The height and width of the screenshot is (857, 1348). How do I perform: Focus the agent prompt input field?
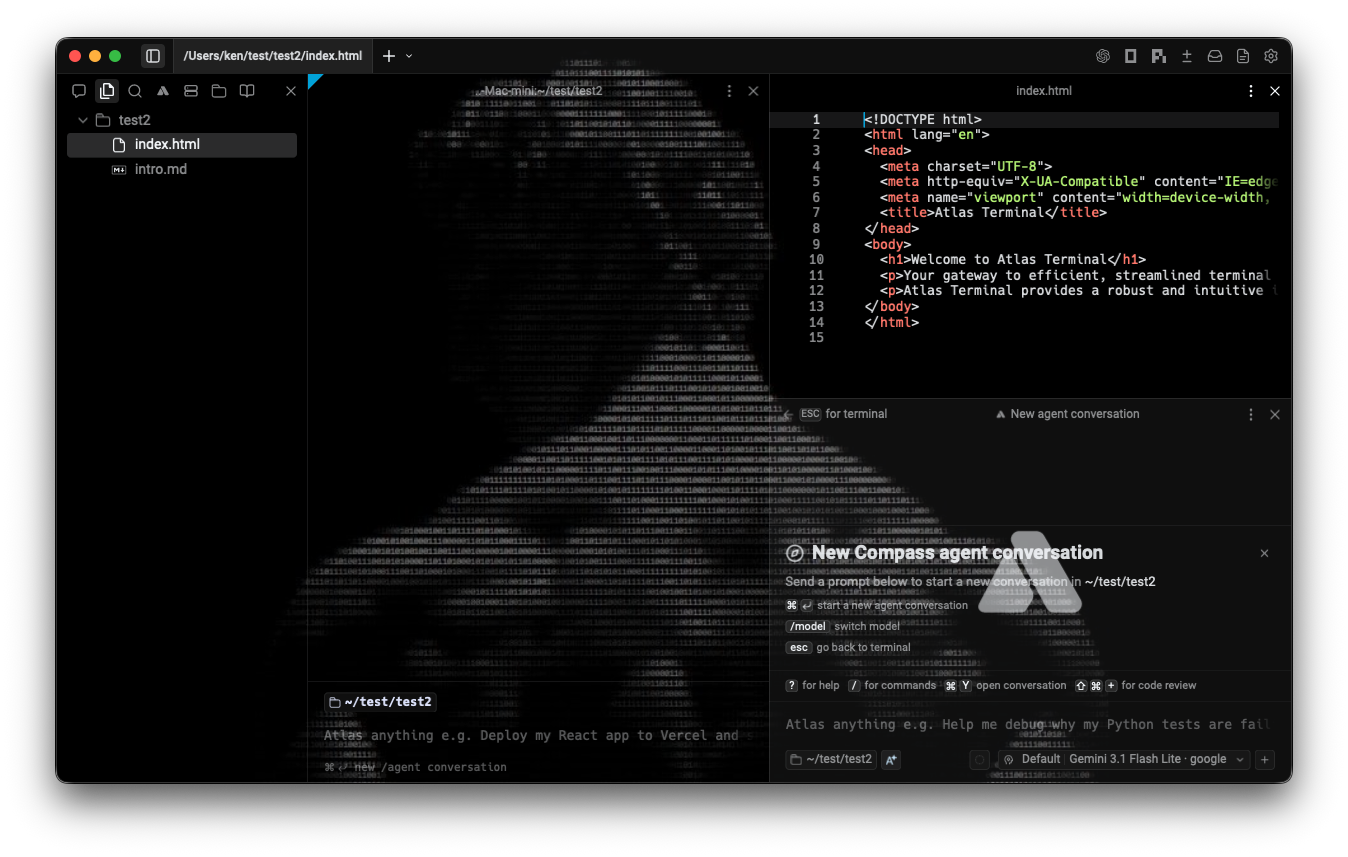1029,724
